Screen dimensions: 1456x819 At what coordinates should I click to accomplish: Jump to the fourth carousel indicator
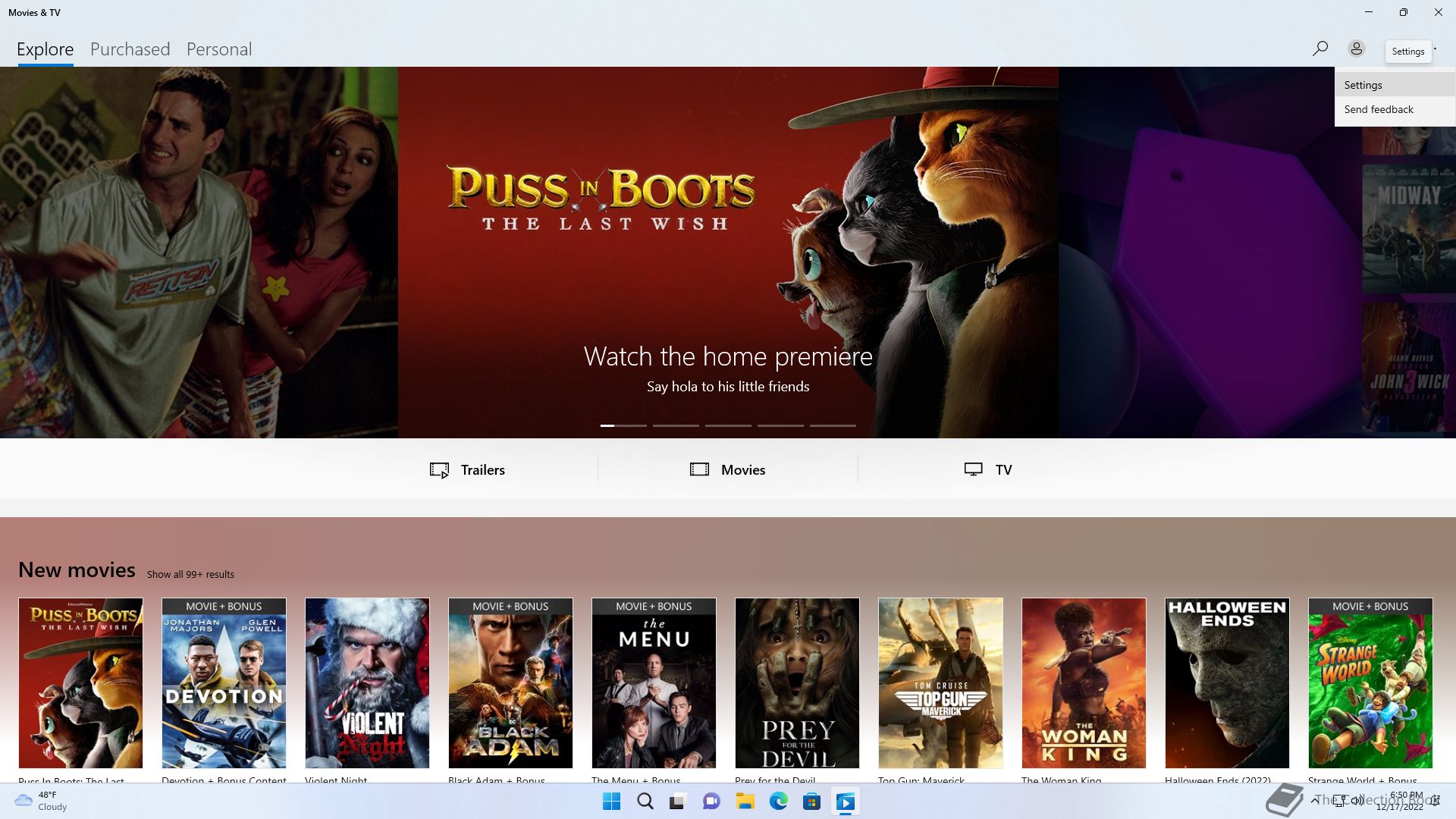[780, 425]
